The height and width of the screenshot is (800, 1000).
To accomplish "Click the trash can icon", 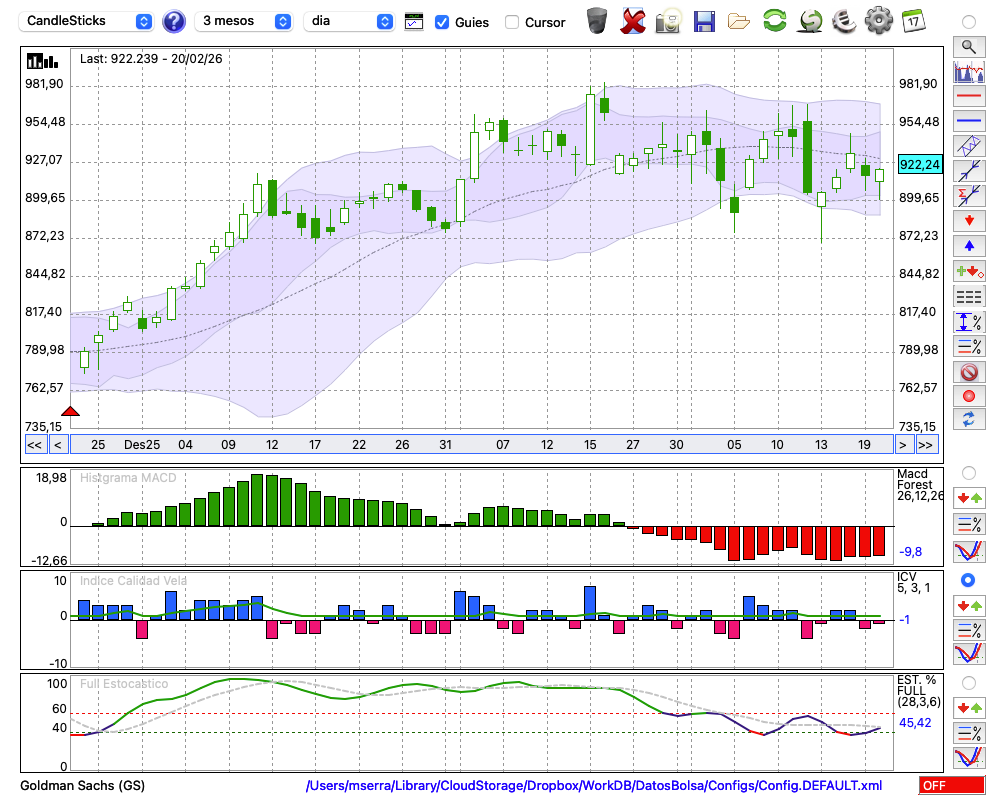I will click(597, 21).
